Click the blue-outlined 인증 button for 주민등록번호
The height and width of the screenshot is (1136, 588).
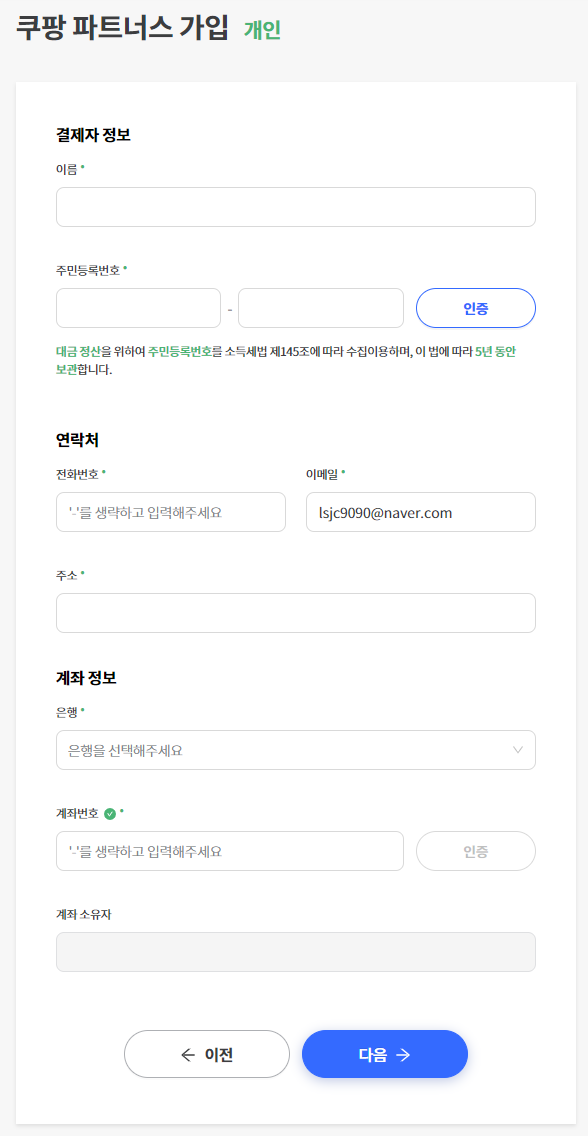pyautogui.click(x=476, y=308)
